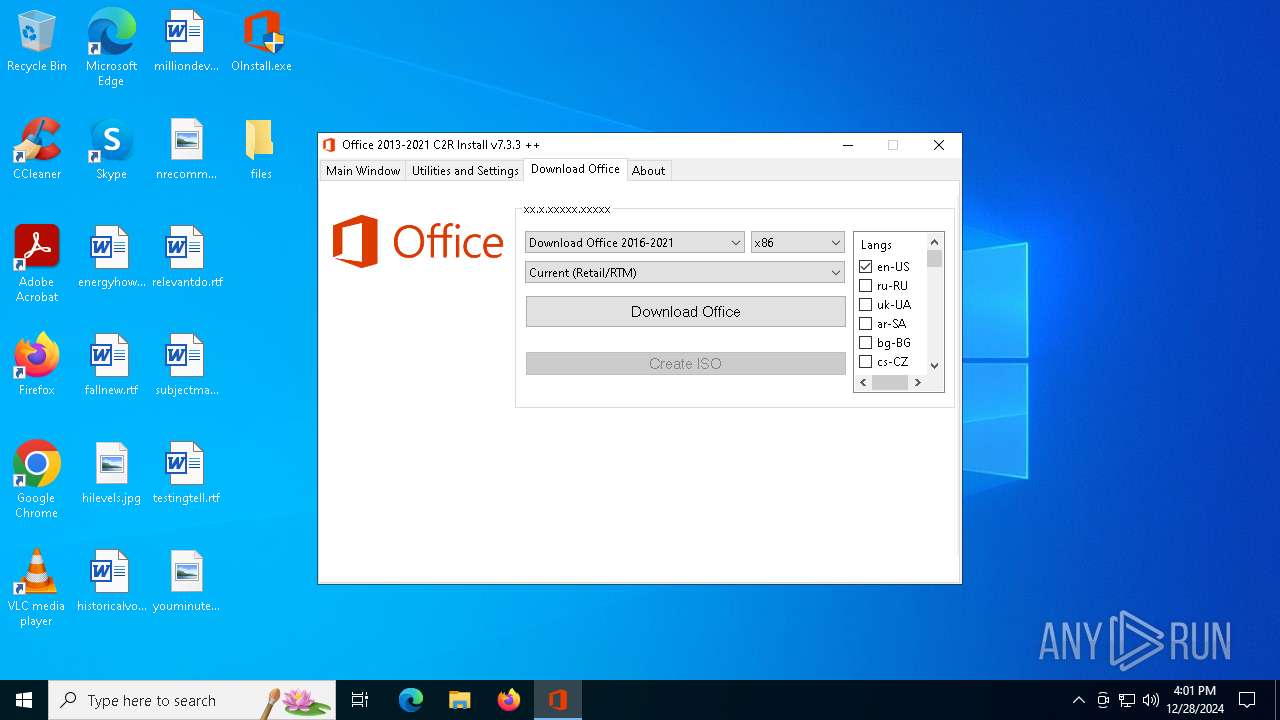This screenshot has width=1280, height=720.
Task: Select the subjectma Word document icon
Action: tap(186, 366)
